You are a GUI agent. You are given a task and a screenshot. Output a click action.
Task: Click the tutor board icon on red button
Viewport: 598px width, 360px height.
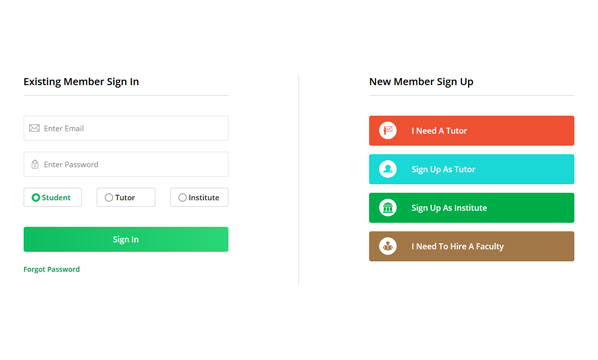pos(388,131)
